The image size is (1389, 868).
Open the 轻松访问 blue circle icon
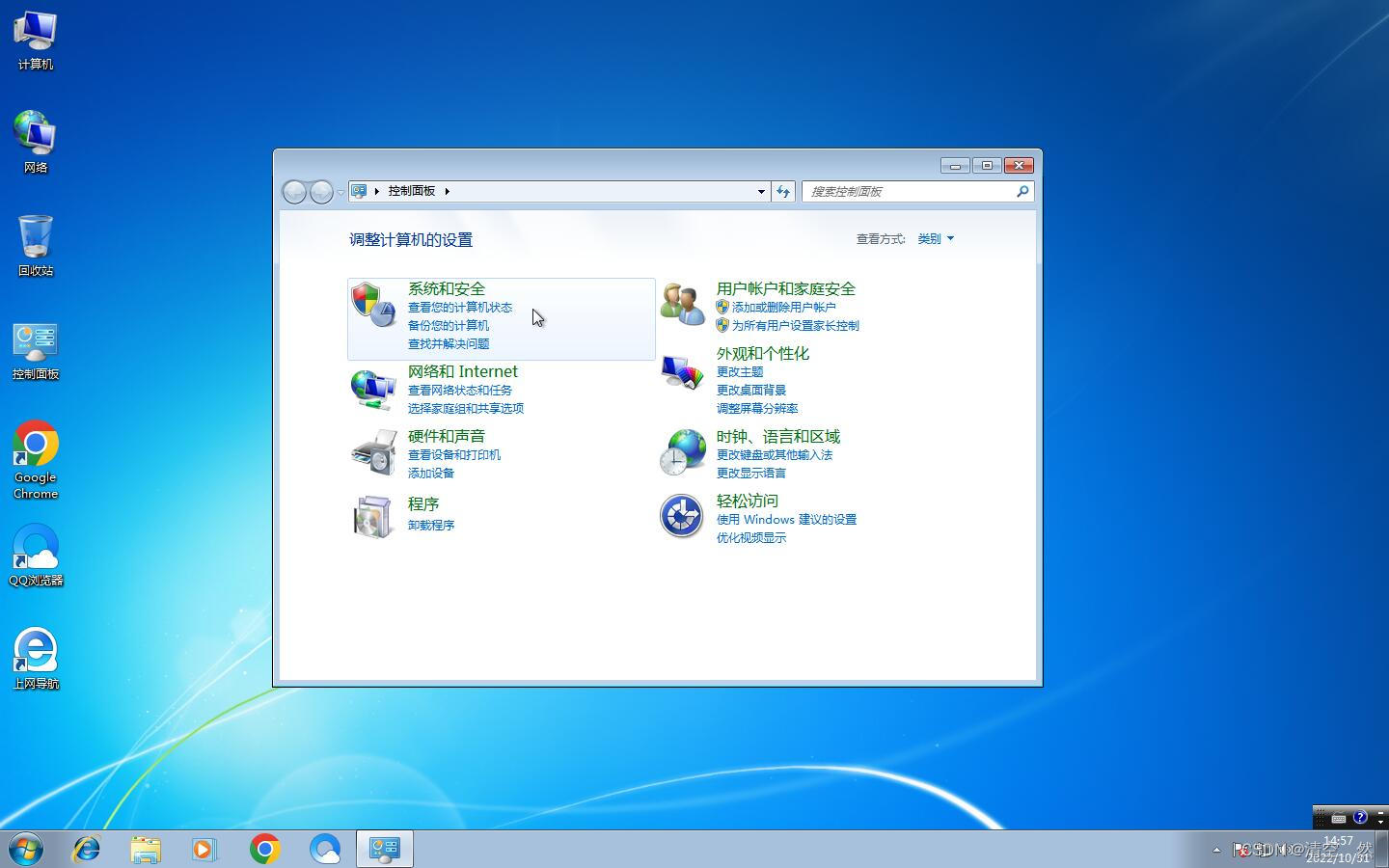682,516
